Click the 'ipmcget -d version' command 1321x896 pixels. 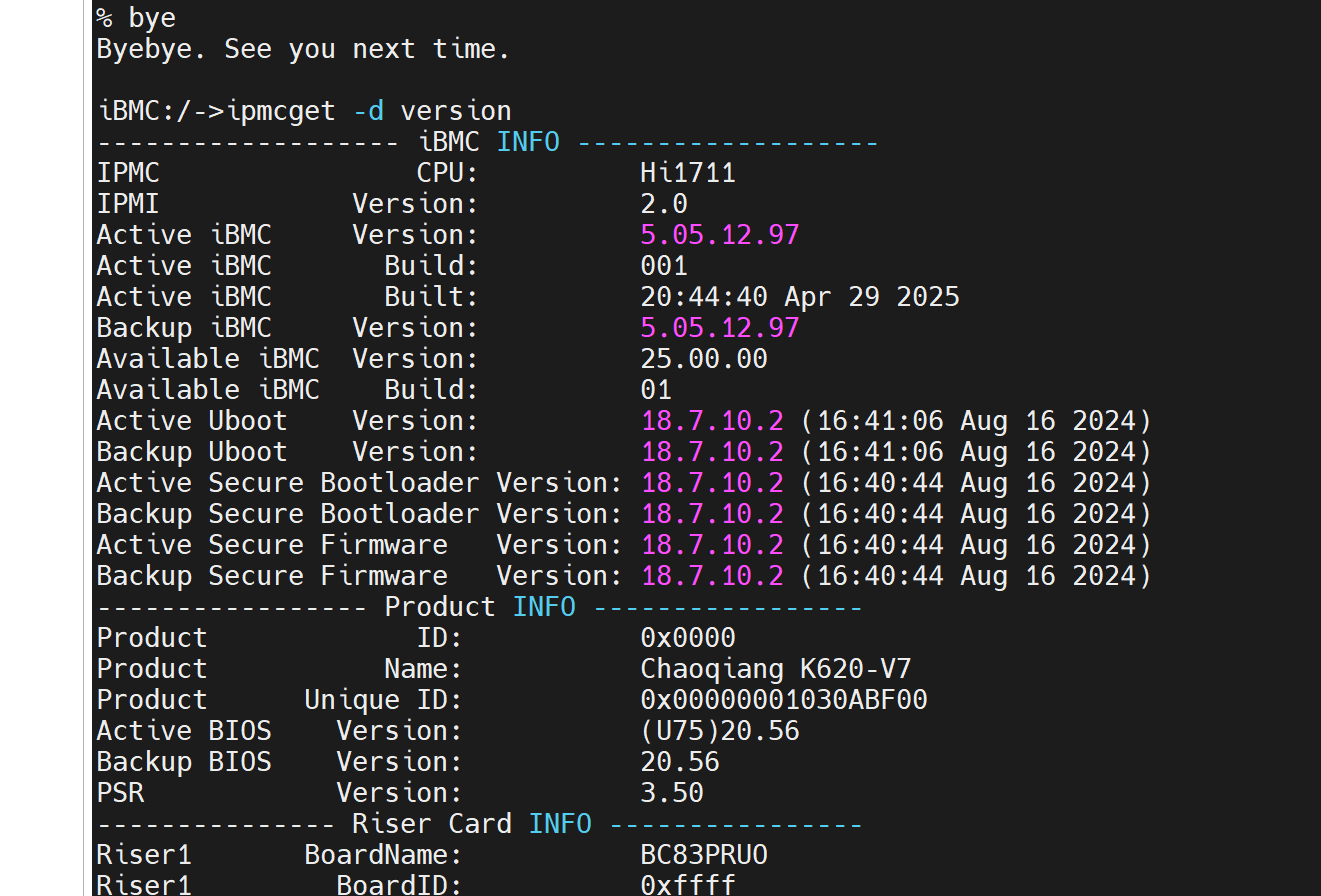tap(370, 111)
